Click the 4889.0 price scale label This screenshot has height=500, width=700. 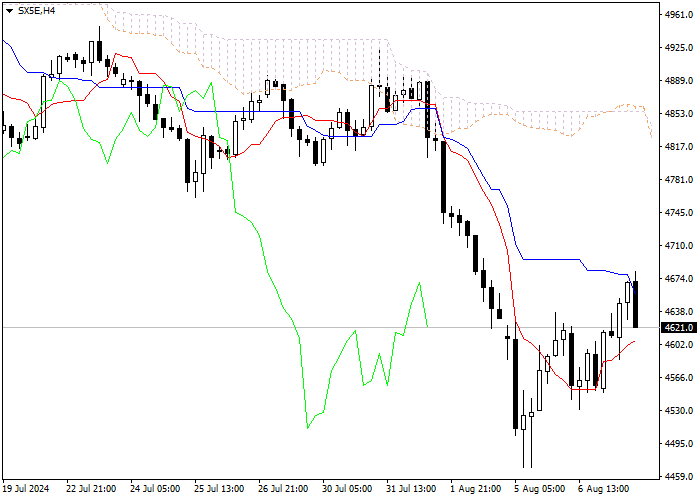[x=679, y=81]
